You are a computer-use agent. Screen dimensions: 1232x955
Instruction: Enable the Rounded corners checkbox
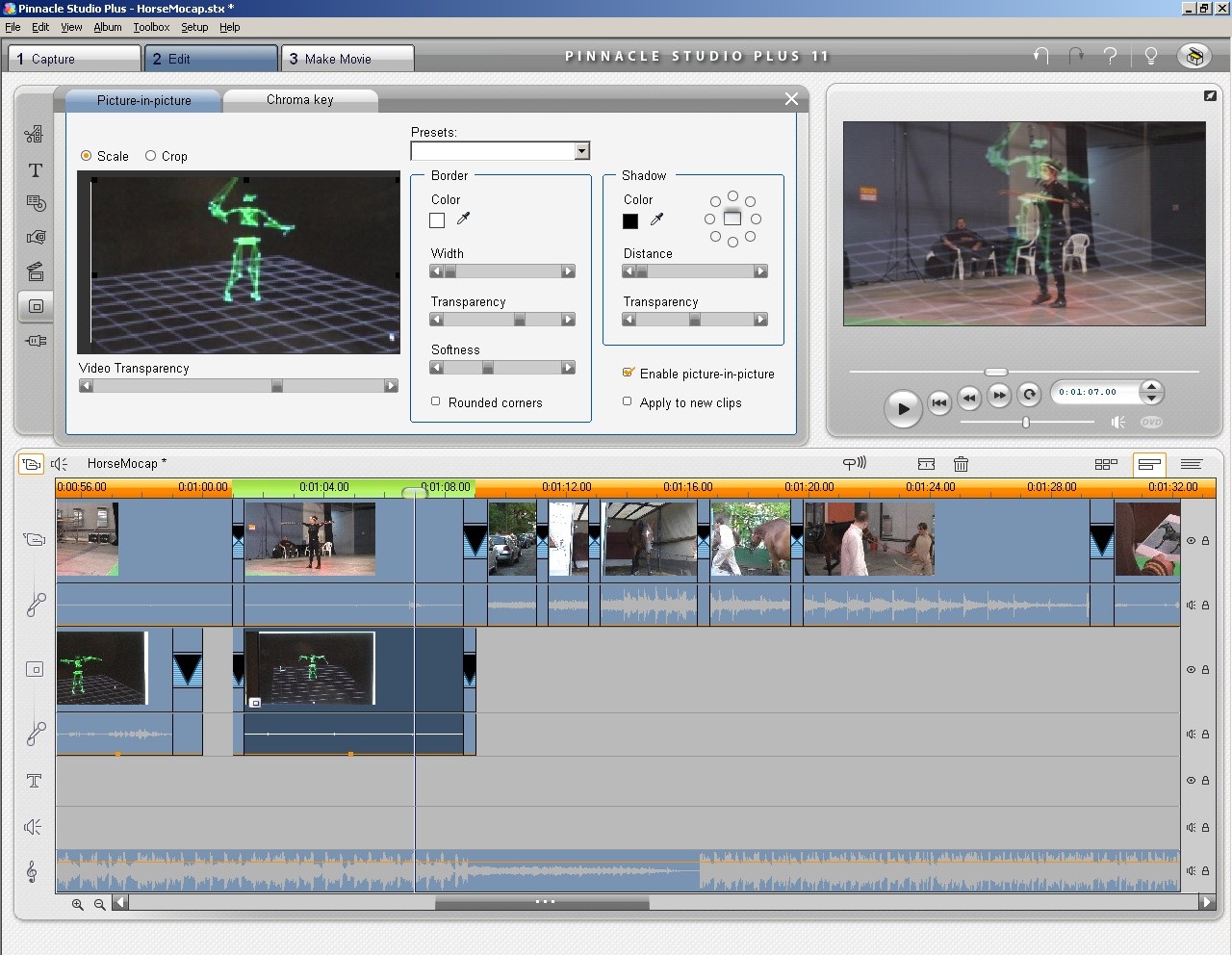click(x=436, y=401)
